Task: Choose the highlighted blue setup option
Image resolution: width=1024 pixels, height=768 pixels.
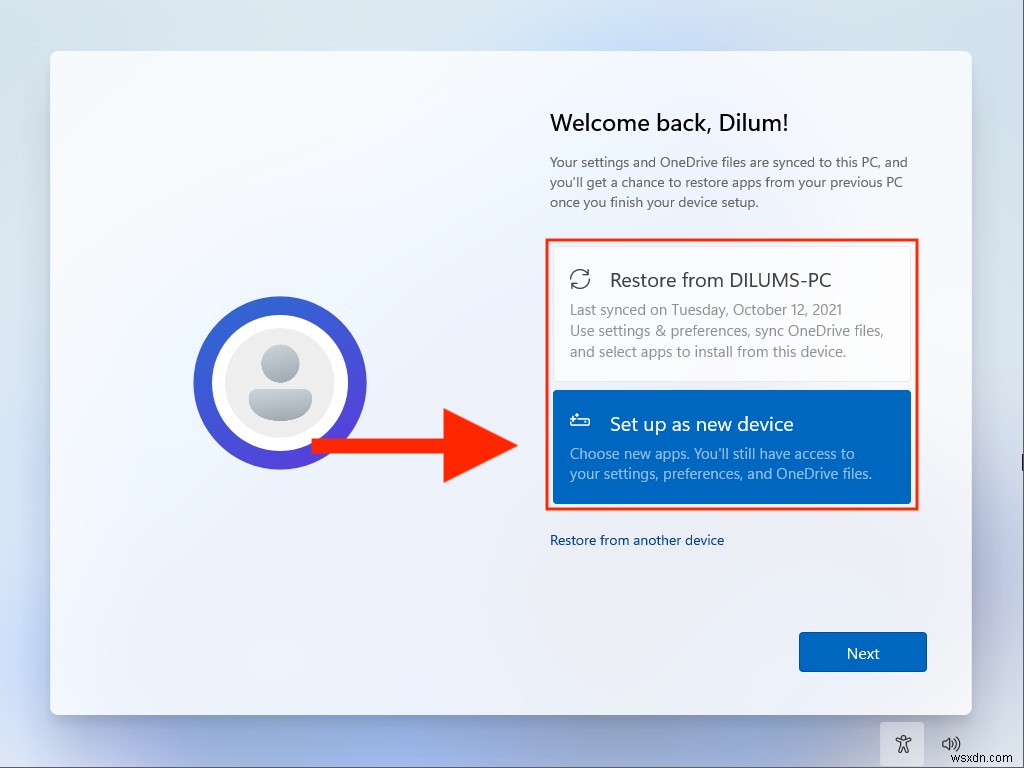Action: 731,447
